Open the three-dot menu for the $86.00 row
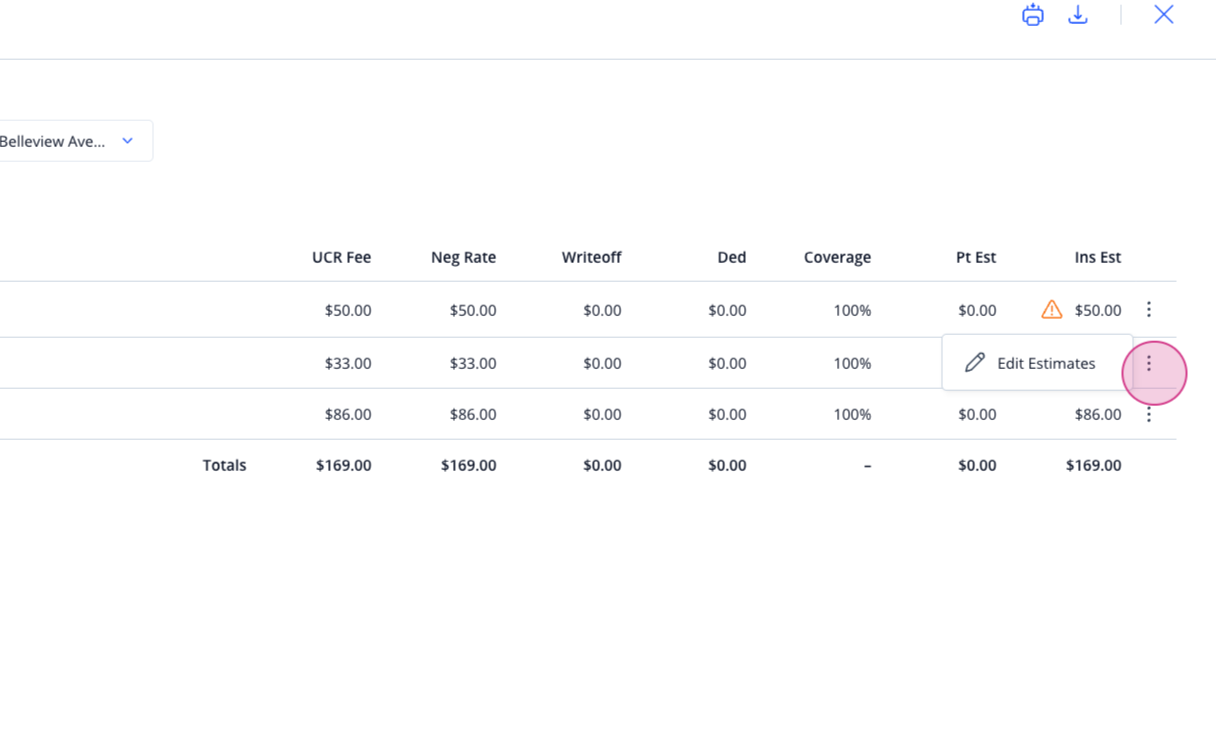 [1149, 414]
